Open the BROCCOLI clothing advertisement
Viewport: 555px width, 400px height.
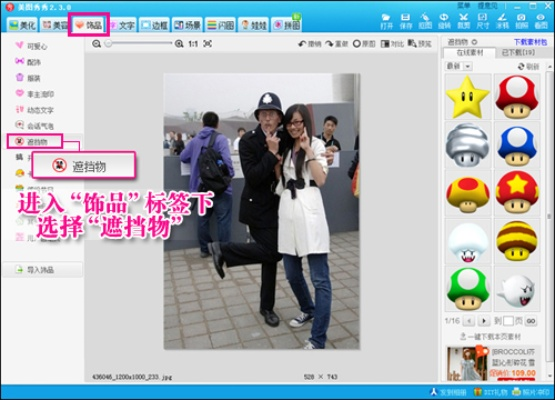coord(492,364)
